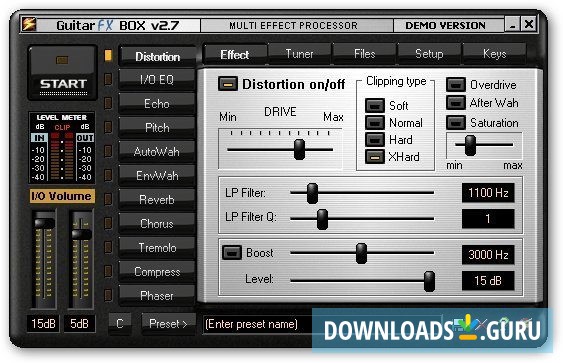
Task: Click the 15 dB Boost level value
Action: [488, 280]
